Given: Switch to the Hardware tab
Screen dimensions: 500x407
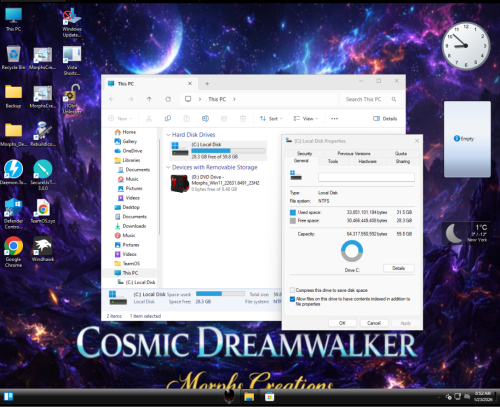Looking at the screenshot, I should (367, 161).
